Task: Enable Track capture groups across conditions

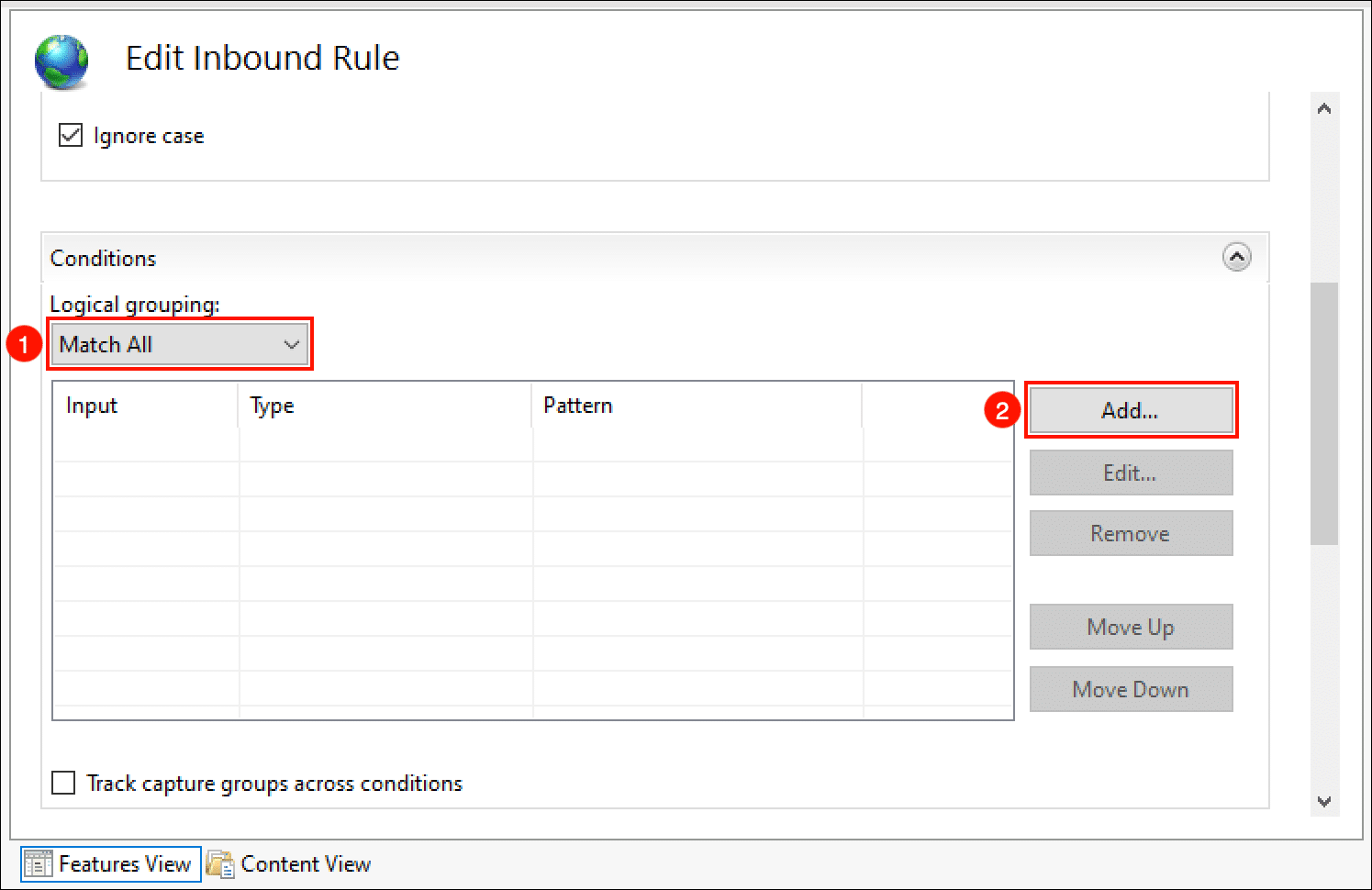Action: 63,783
